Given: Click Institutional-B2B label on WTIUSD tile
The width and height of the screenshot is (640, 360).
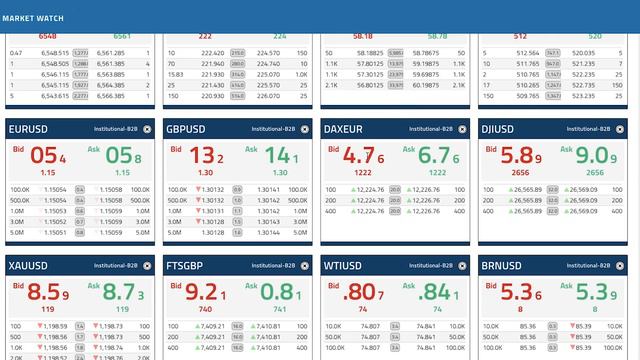Looking at the screenshot, I should pyautogui.click(x=431, y=266).
